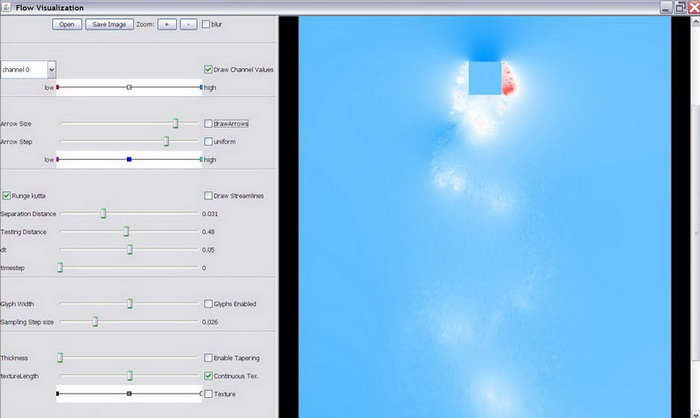Click the blue midpoint marker on arrow color bar
The height and width of the screenshot is (418, 700).
[x=129, y=159]
